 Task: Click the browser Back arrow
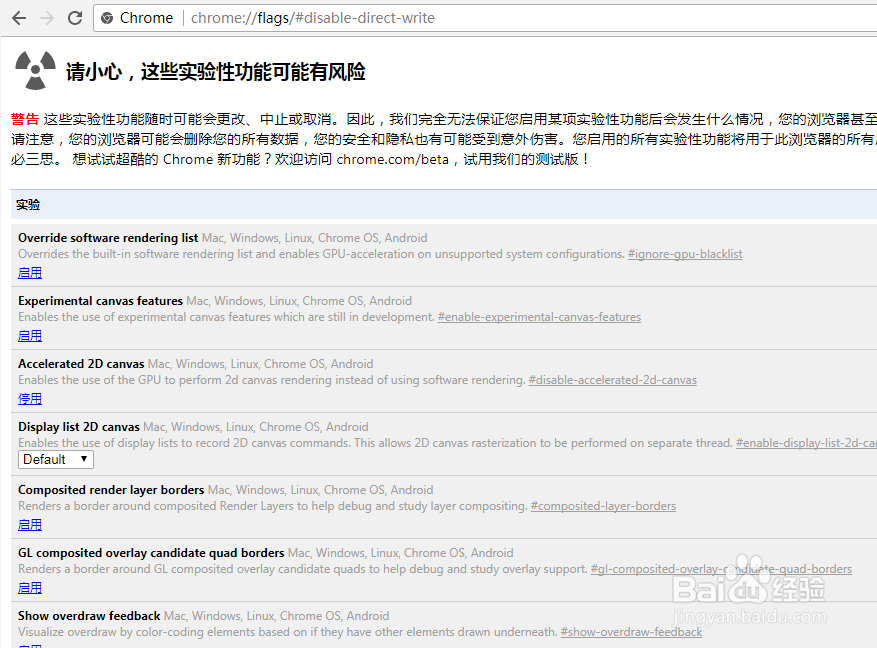(19, 18)
